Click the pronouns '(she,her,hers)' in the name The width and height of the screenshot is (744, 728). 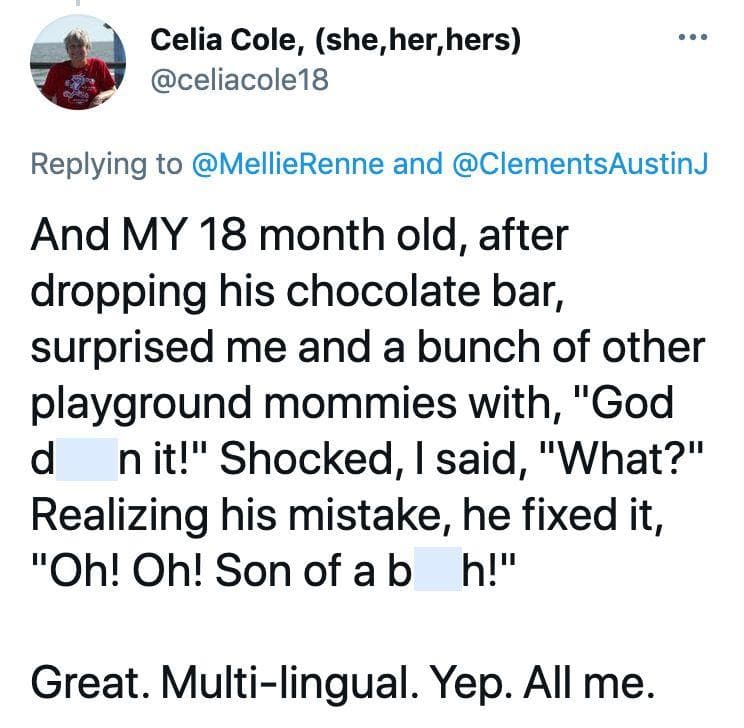pos(417,39)
